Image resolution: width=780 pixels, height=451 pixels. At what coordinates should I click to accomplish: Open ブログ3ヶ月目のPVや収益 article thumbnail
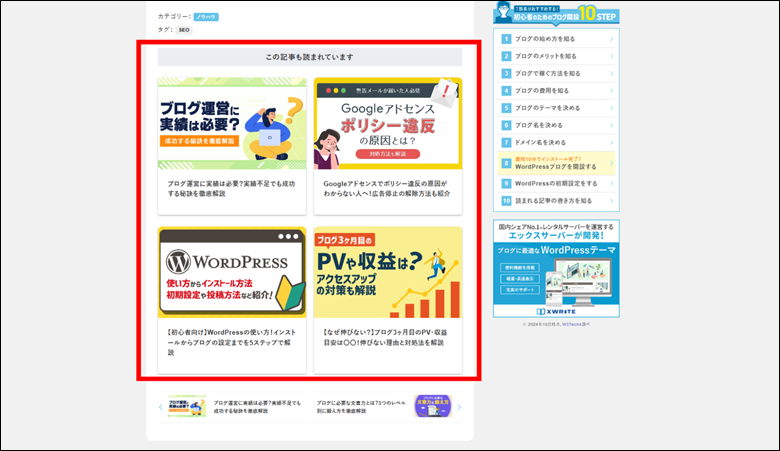coord(388,272)
